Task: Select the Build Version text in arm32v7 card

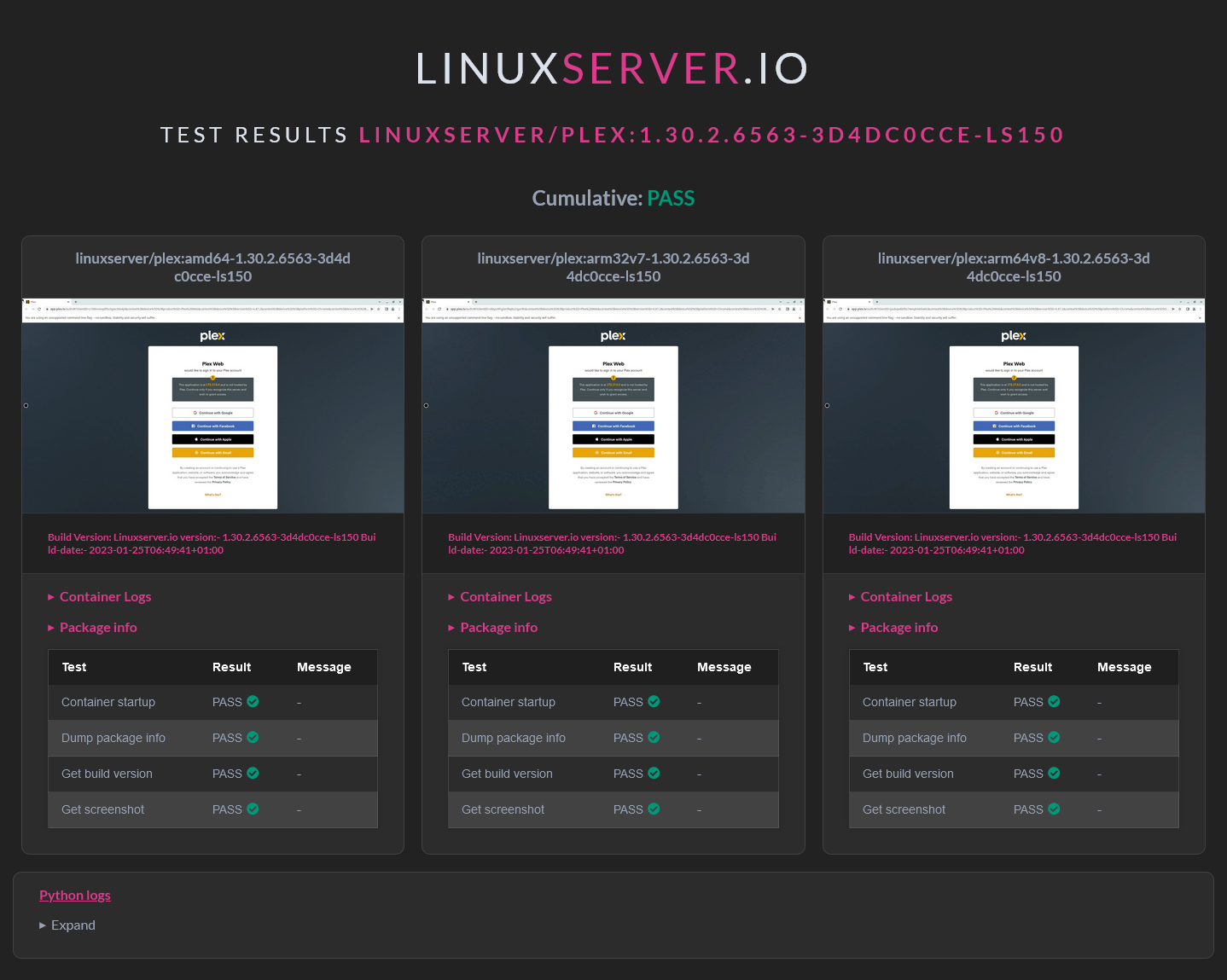Action: (613, 543)
